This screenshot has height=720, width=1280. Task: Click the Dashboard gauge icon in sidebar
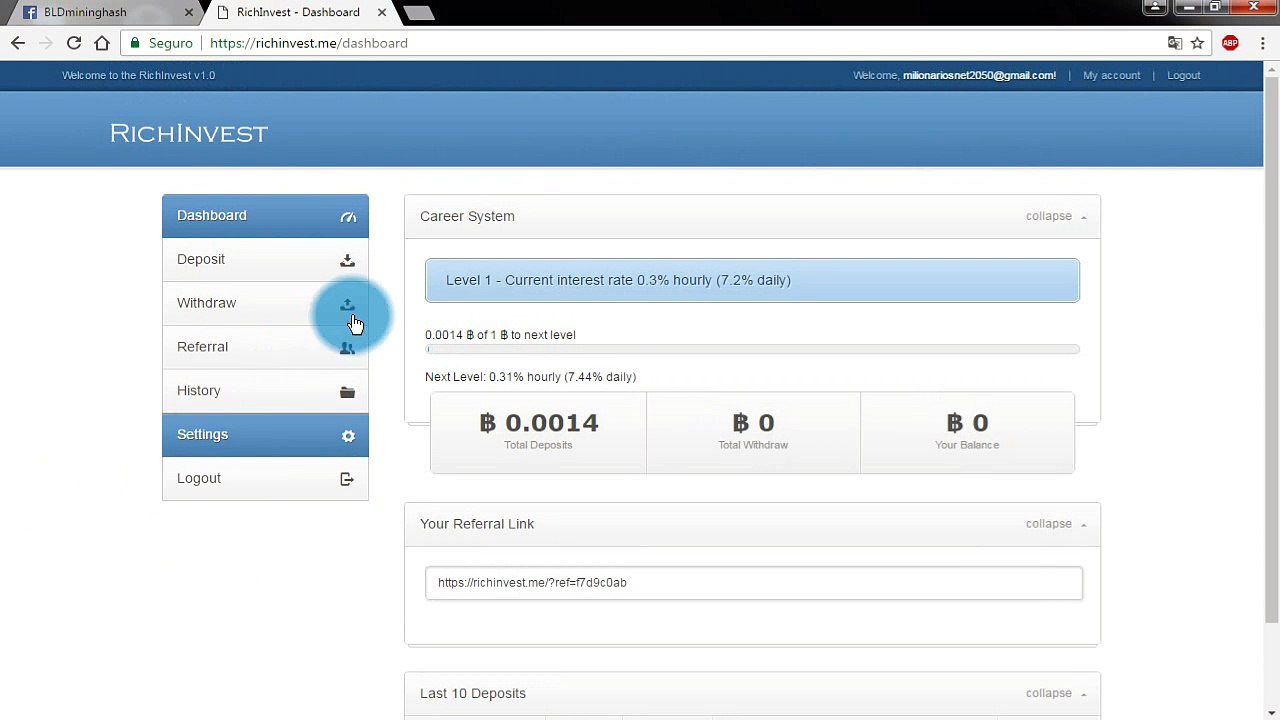coord(348,217)
